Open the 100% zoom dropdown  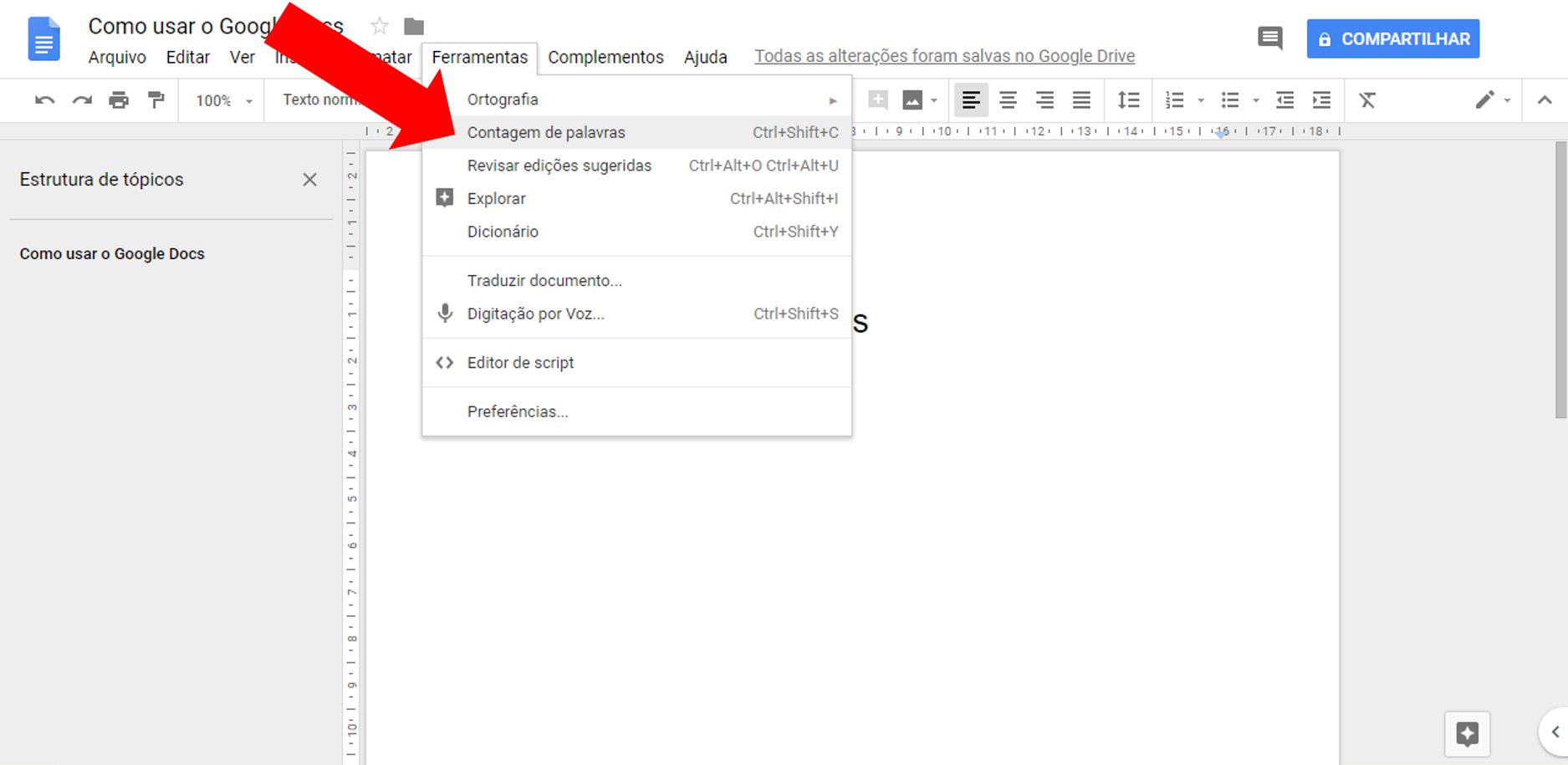pos(223,100)
